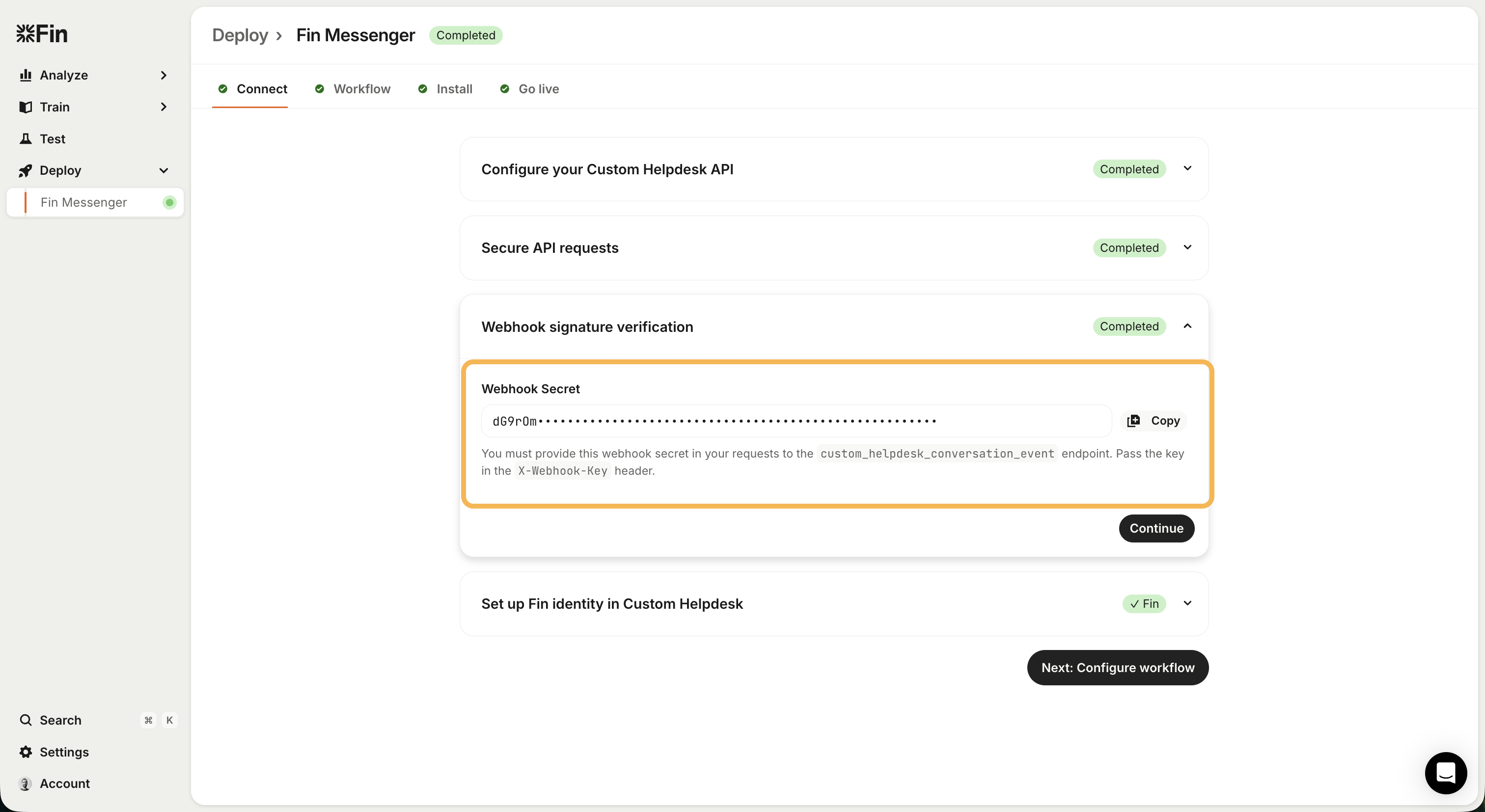Screen dimensions: 1485x812
Task: Click the Webhook Secret input field
Action: (x=796, y=421)
